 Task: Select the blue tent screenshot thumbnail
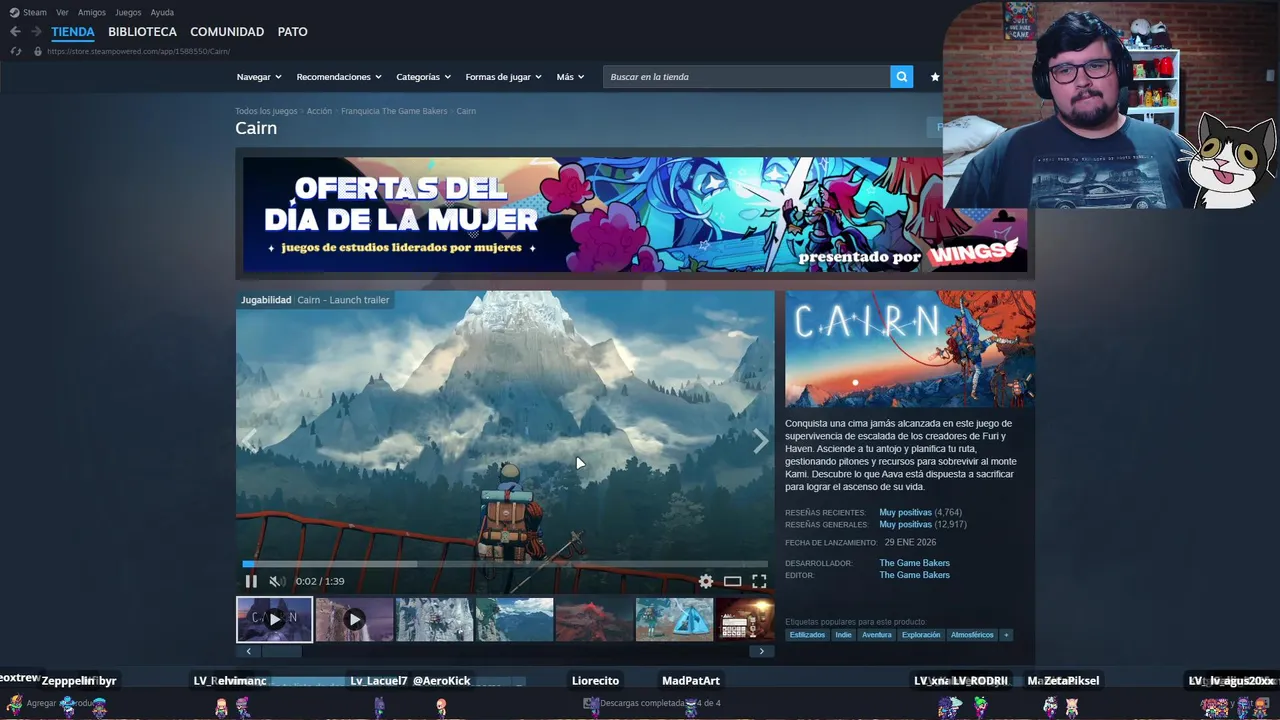tap(674, 619)
